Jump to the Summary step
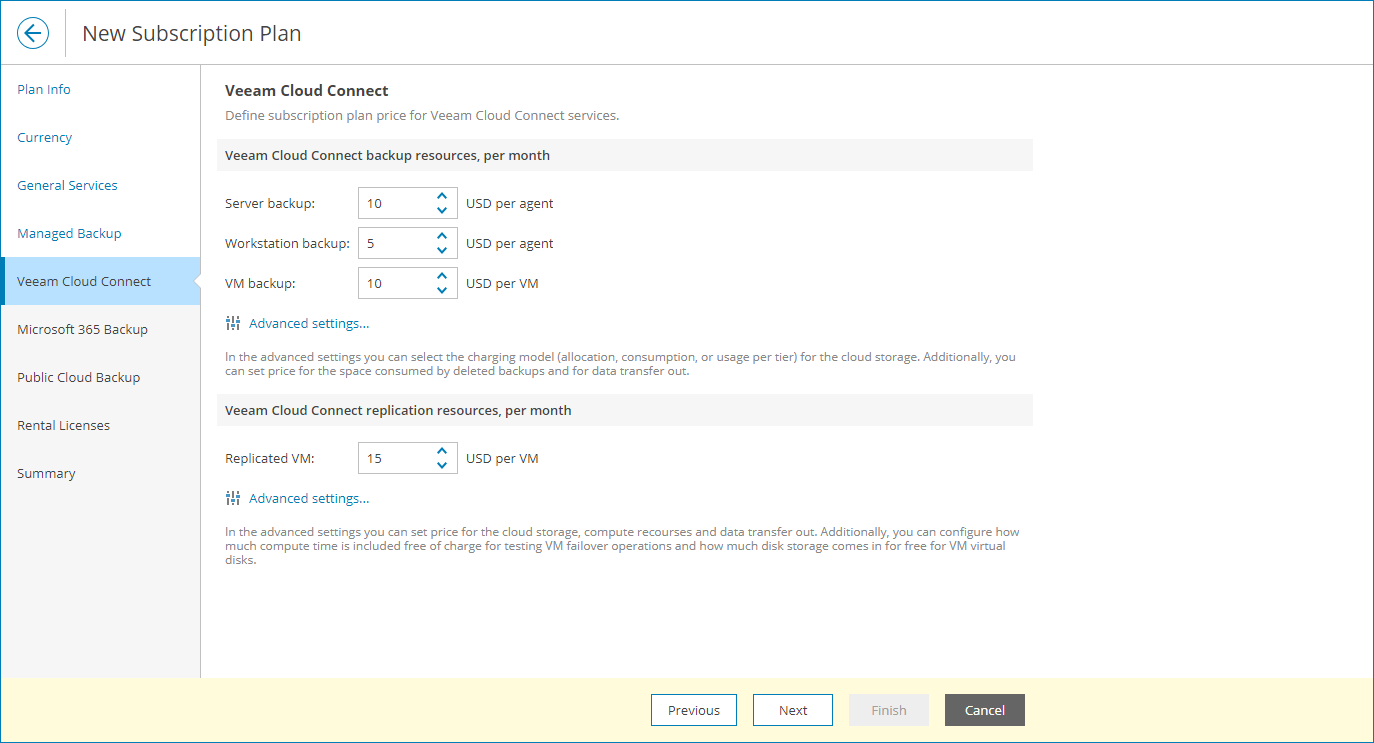The height and width of the screenshot is (743, 1374). tap(46, 473)
